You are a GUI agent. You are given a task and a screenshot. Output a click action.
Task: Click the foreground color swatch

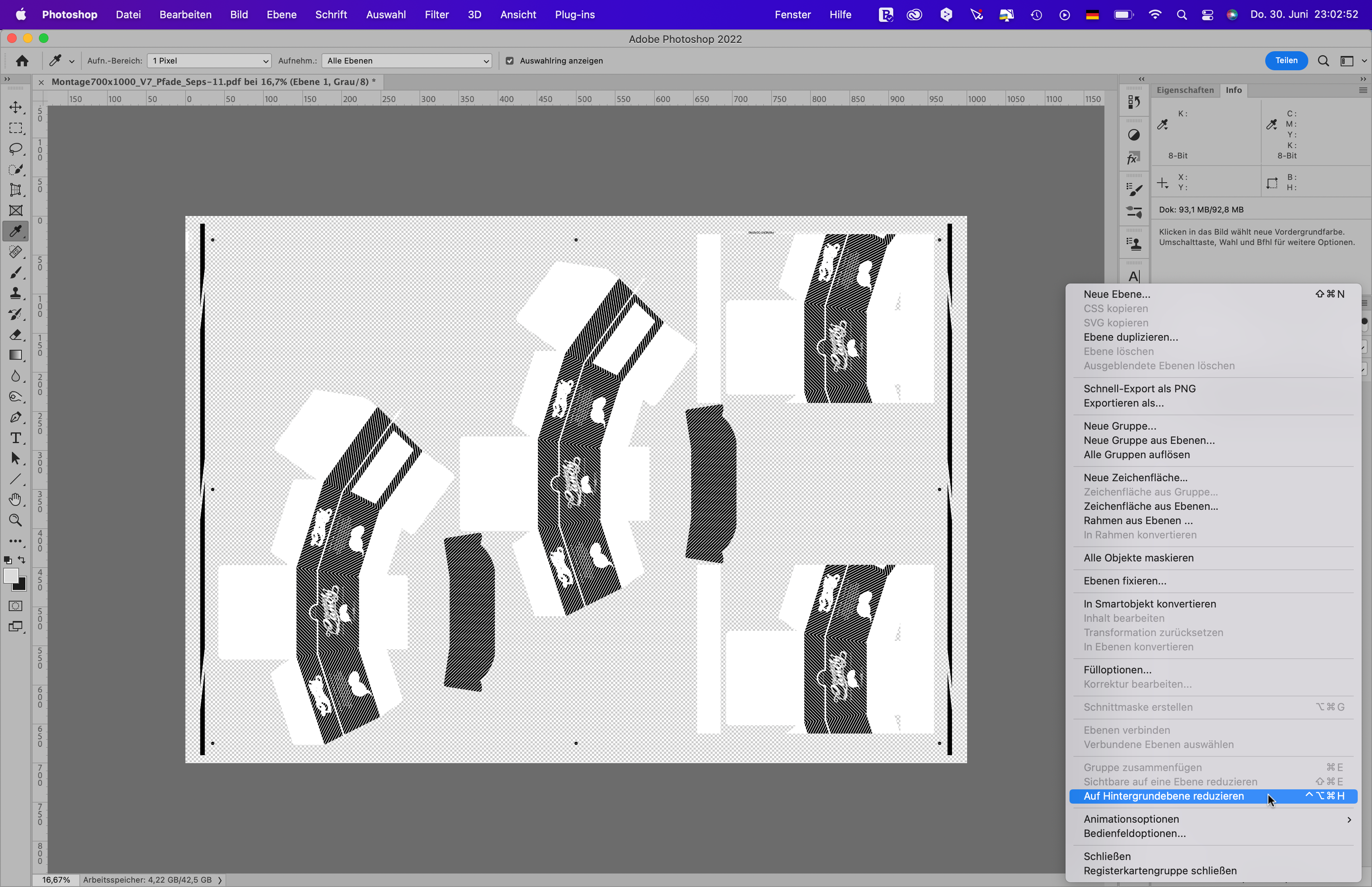[x=10, y=575]
